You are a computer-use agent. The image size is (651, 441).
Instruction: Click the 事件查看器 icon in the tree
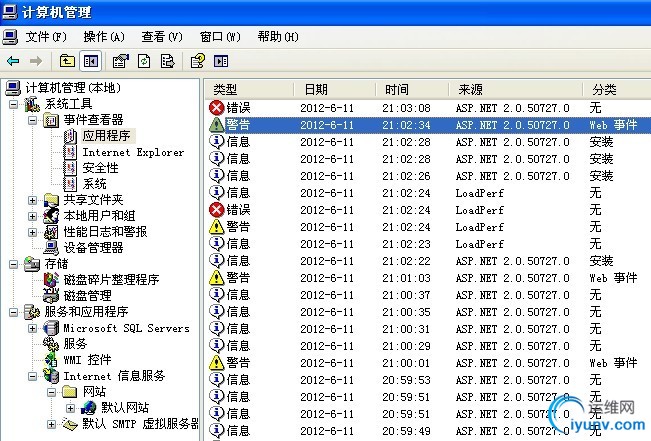51,120
